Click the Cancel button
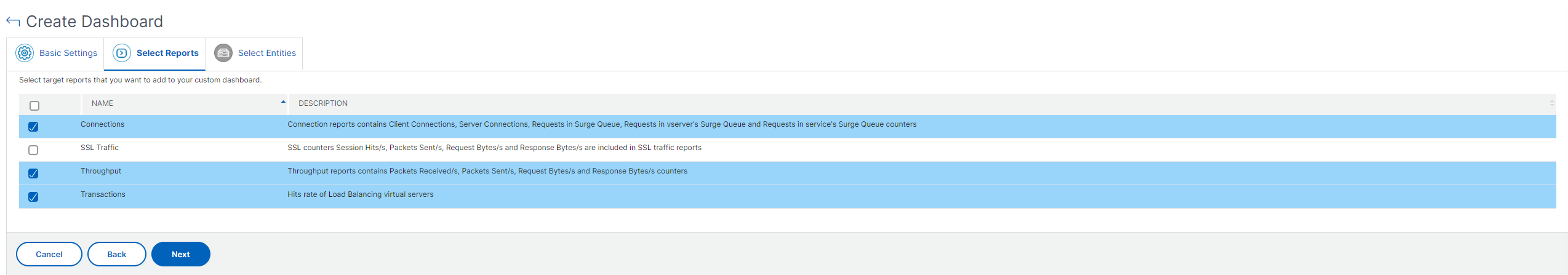Viewport: 1568px width, 275px height. coord(49,254)
